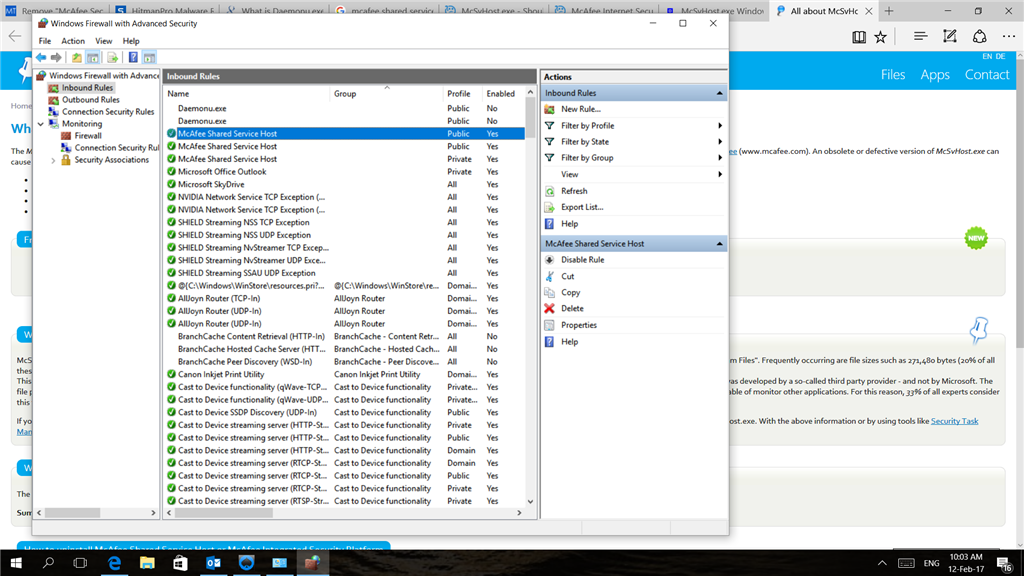Select first Daemonu.exe rule
1024x576 pixels.
(x=344, y=108)
